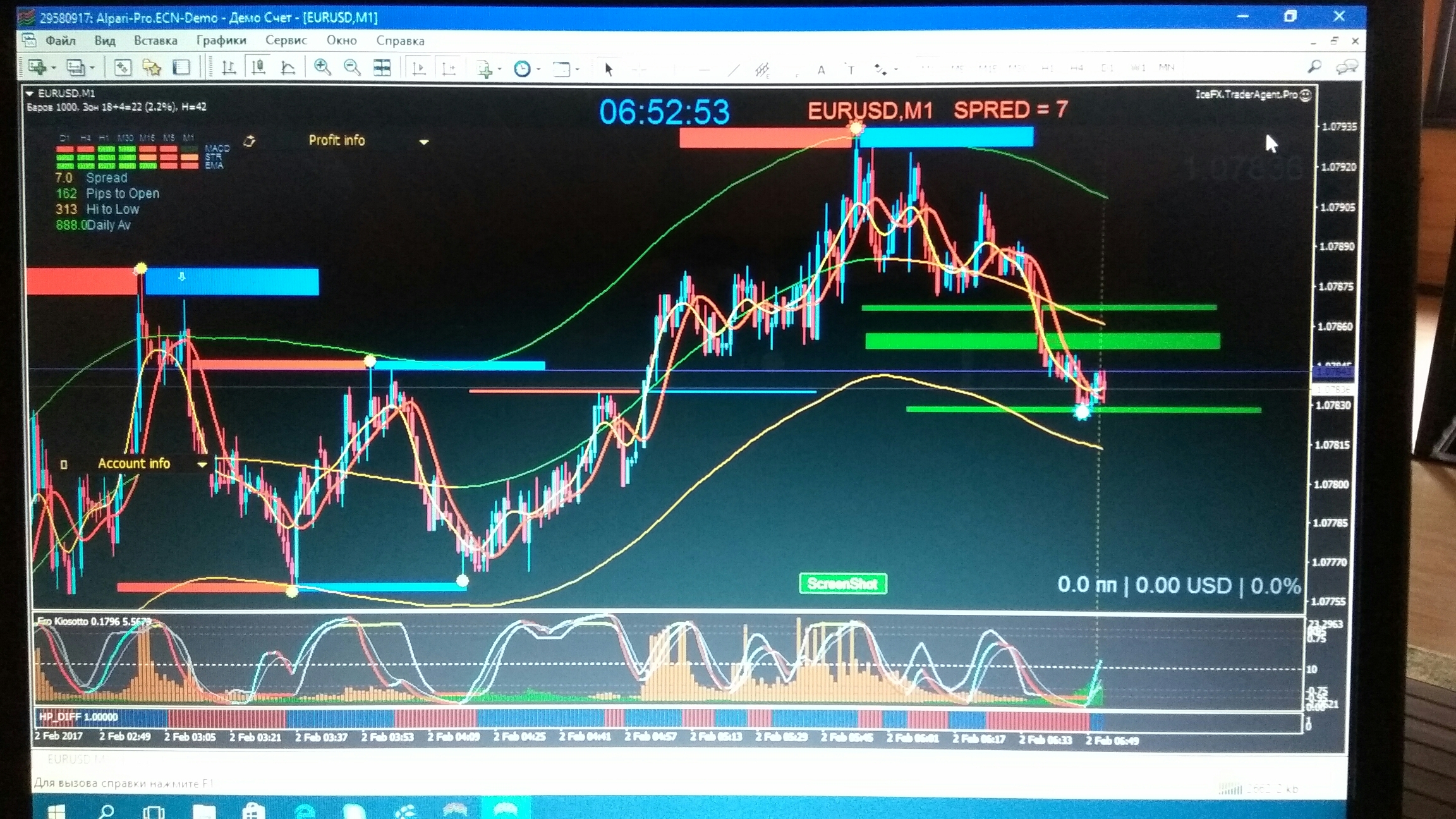
Task: Zoom in the chart with the magnifier plus
Action: coord(322,67)
